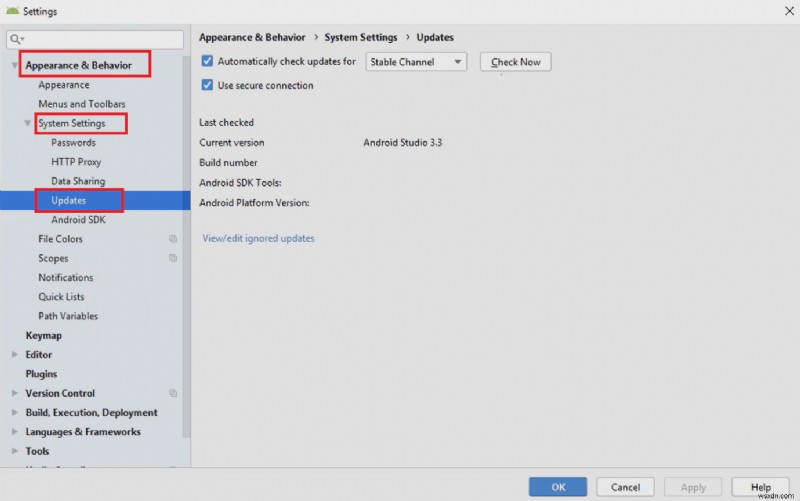The height and width of the screenshot is (501, 800).
Task: Toggle Automatically check updates for checkbox
Action: click(x=207, y=61)
